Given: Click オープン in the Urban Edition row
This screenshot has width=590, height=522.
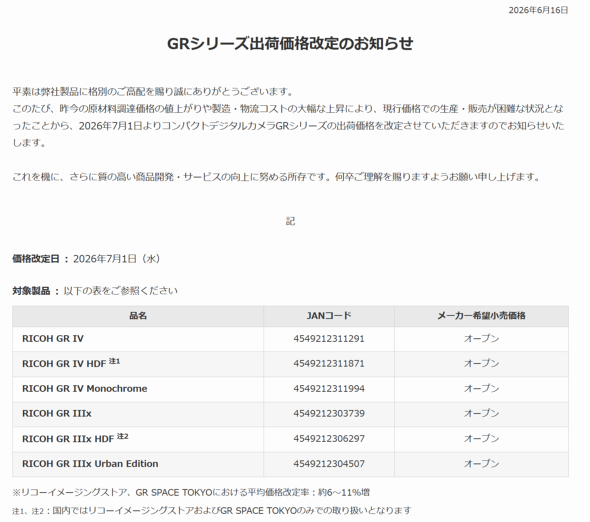Looking at the screenshot, I should 481,464.
